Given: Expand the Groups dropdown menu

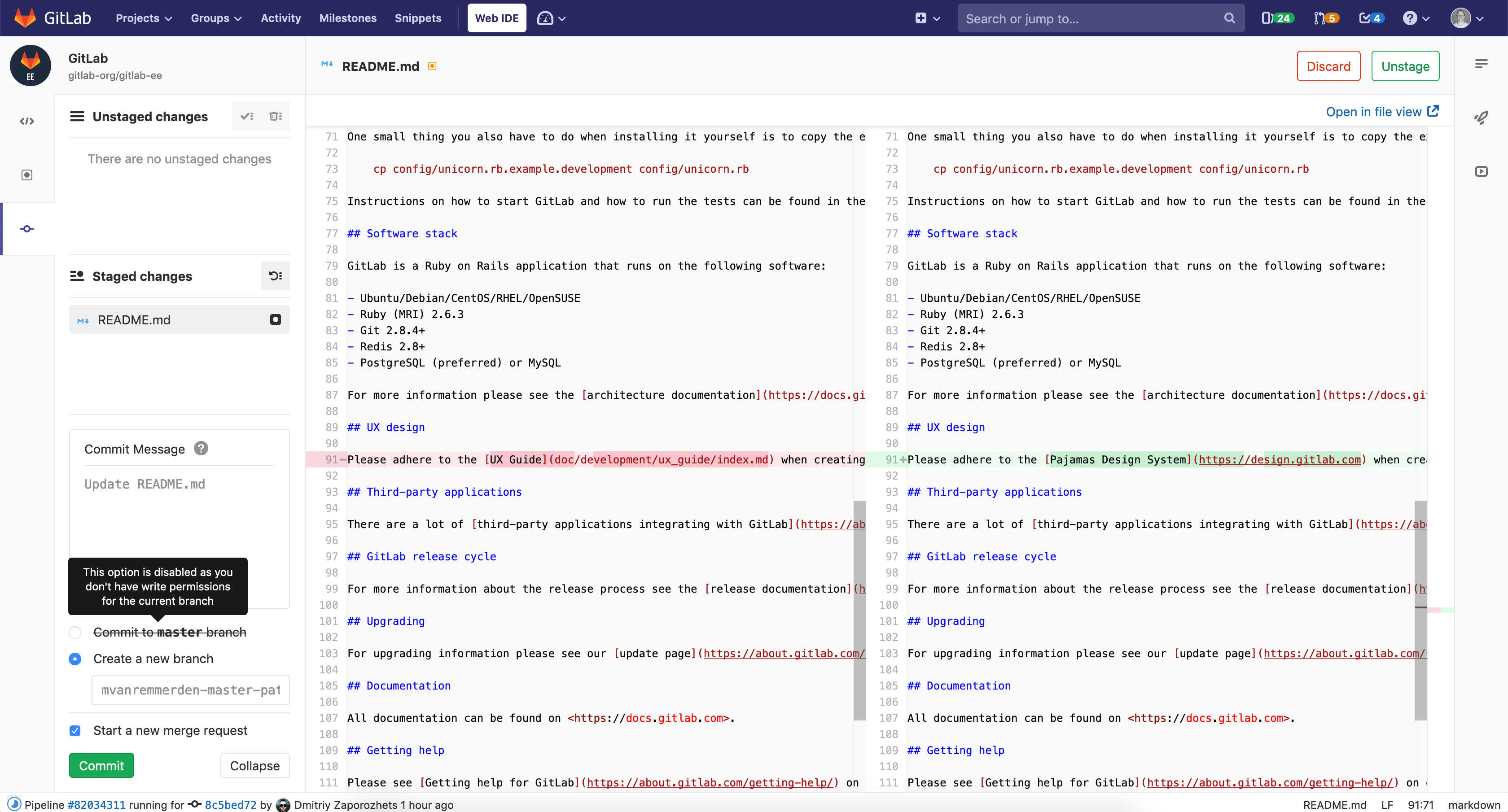Looking at the screenshot, I should 216,18.
